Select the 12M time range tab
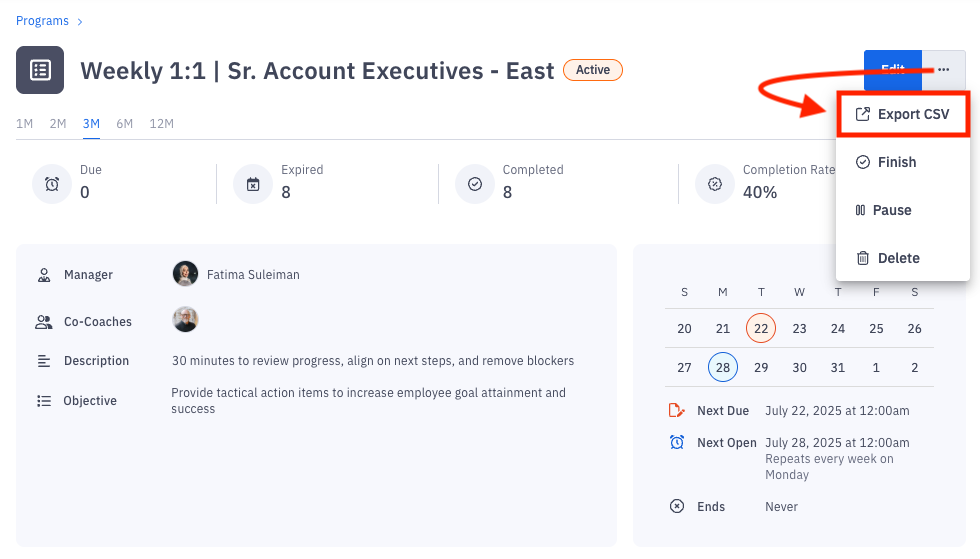Screen dimensions: 980x559 click(x=161, y=124)
